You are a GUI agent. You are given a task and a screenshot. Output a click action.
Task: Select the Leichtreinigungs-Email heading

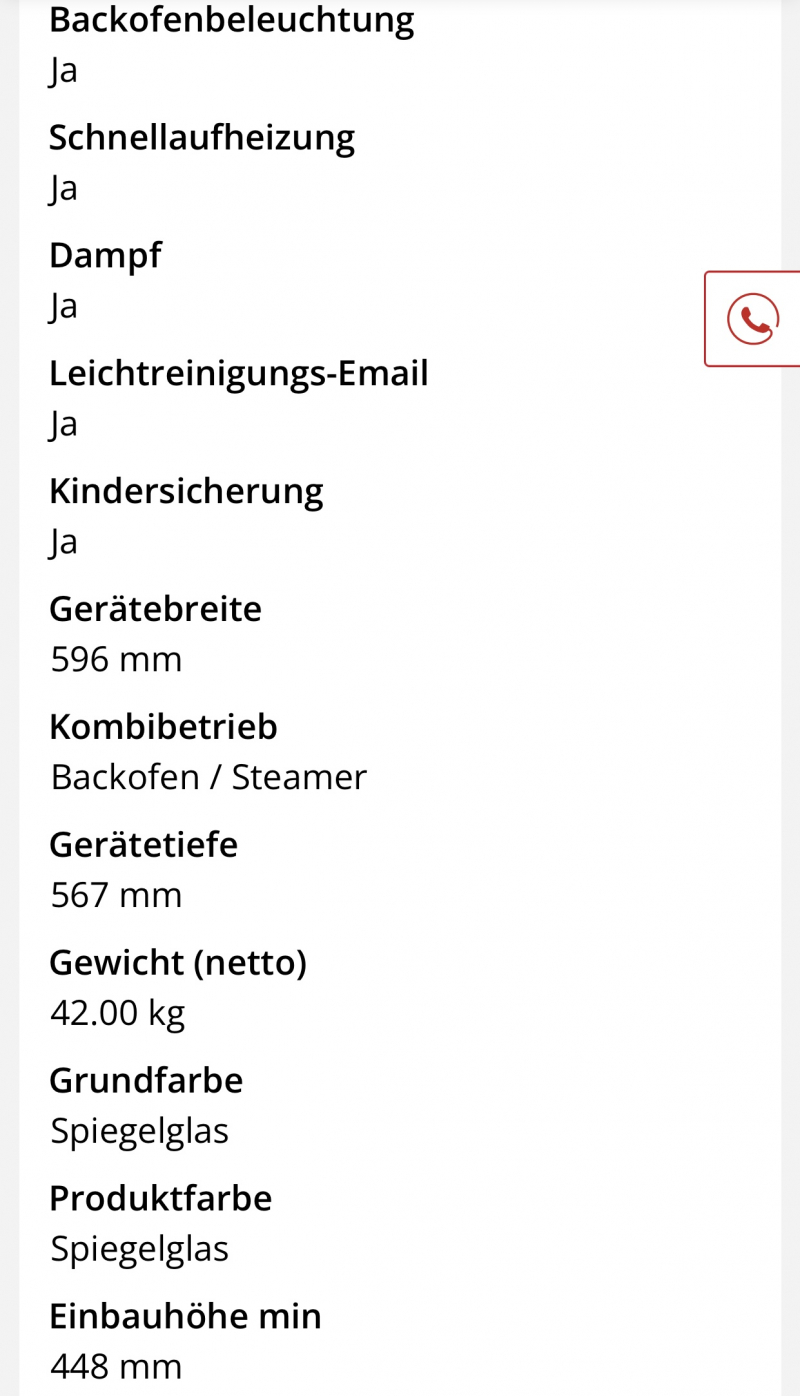coord(238,373)
